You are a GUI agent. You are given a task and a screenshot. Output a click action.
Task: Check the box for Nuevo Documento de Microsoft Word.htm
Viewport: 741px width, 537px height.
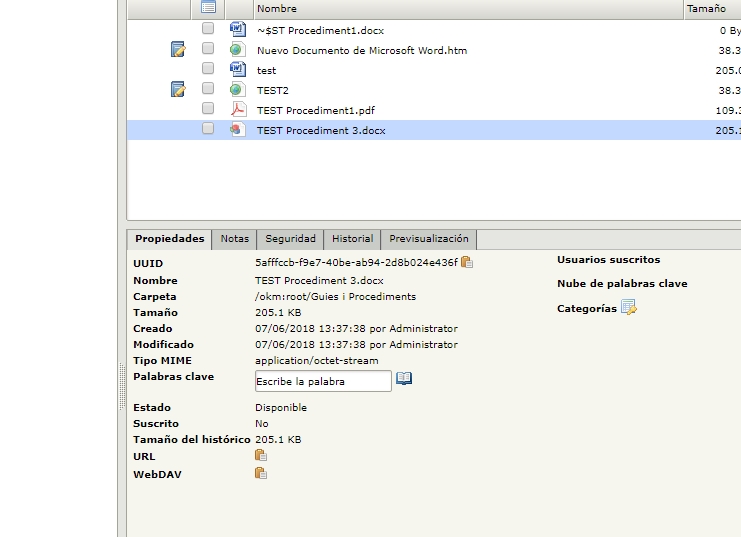[x=208, y=48]
